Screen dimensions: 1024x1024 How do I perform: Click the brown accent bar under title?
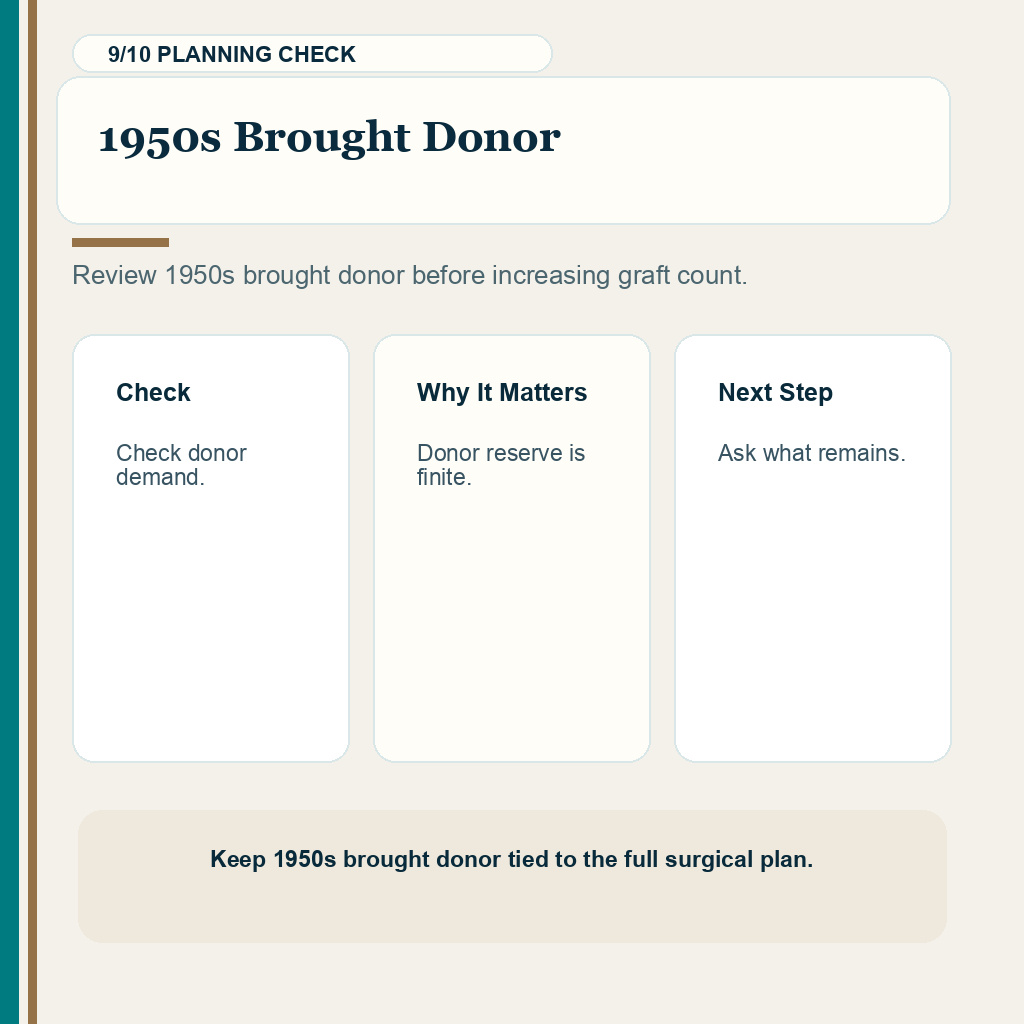(120, 242)
